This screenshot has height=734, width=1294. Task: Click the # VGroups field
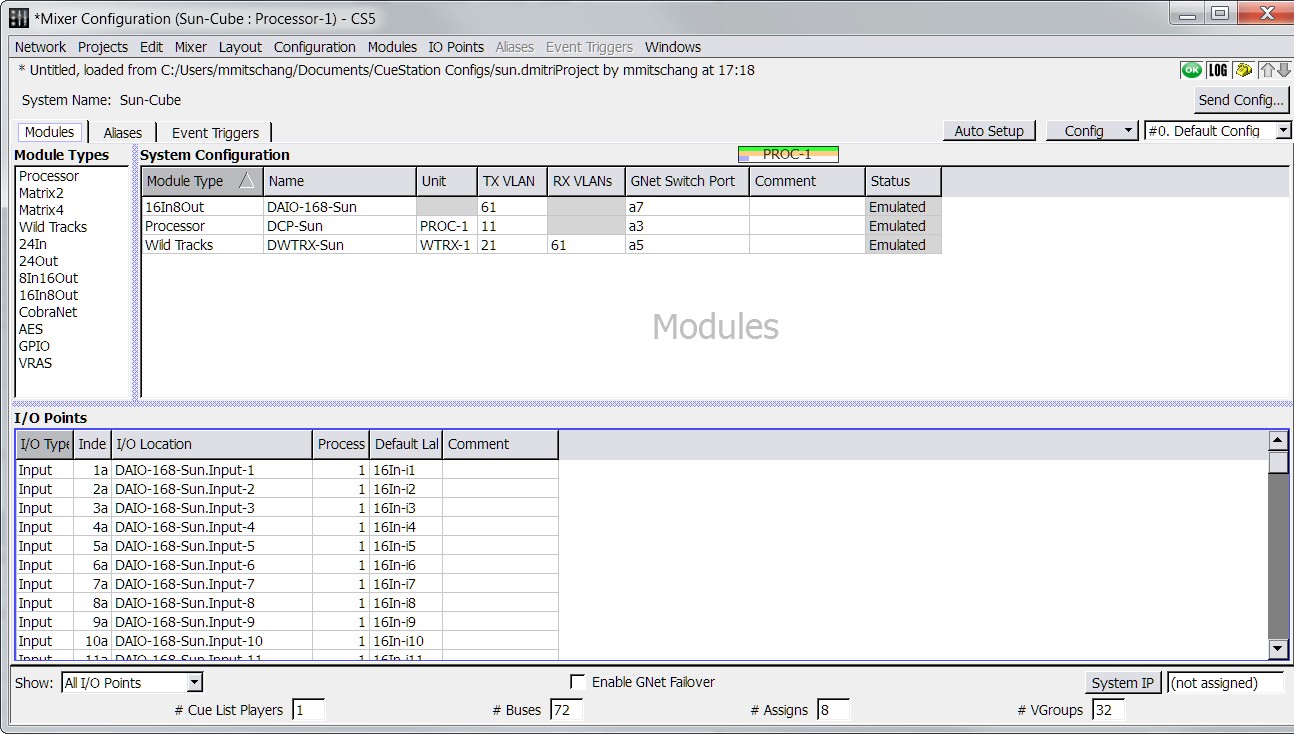pyautogui.click(x=1109, y=710)
